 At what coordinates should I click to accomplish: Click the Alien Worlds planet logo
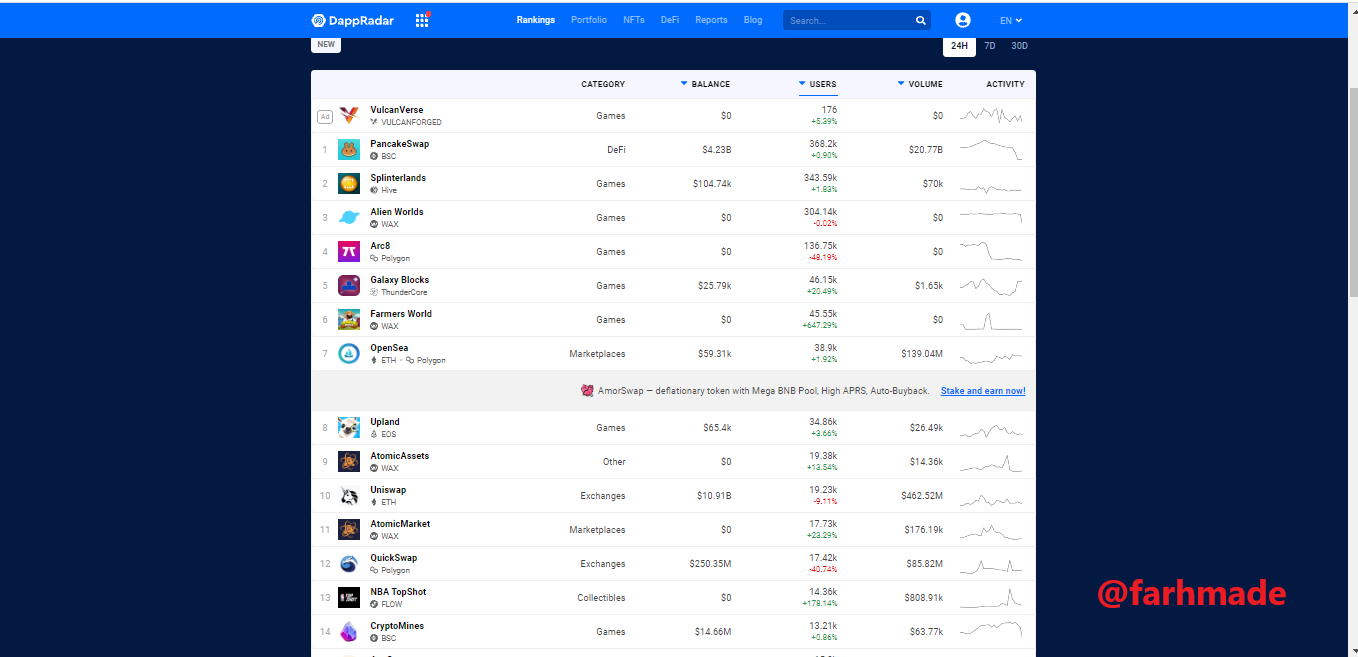click(349, 218)
